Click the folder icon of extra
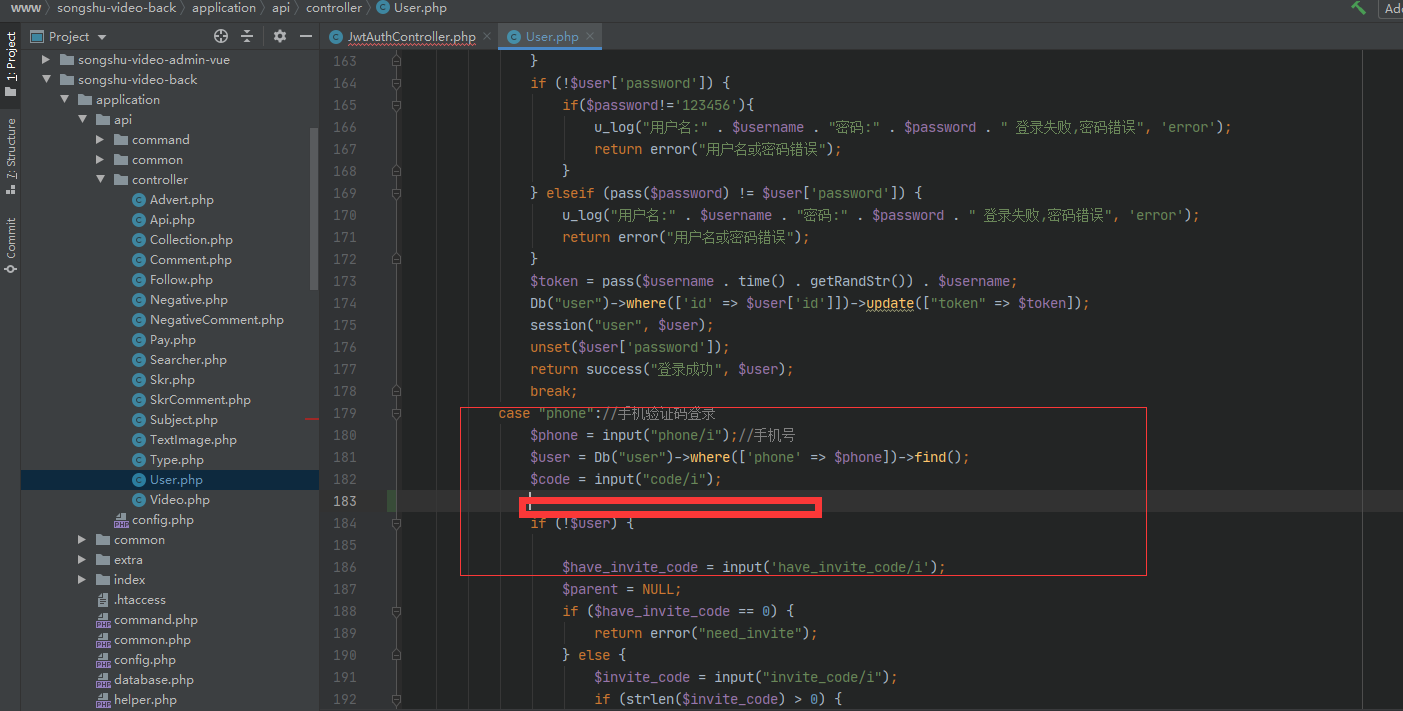This screenshot has height=711, width=1403. 104,560
